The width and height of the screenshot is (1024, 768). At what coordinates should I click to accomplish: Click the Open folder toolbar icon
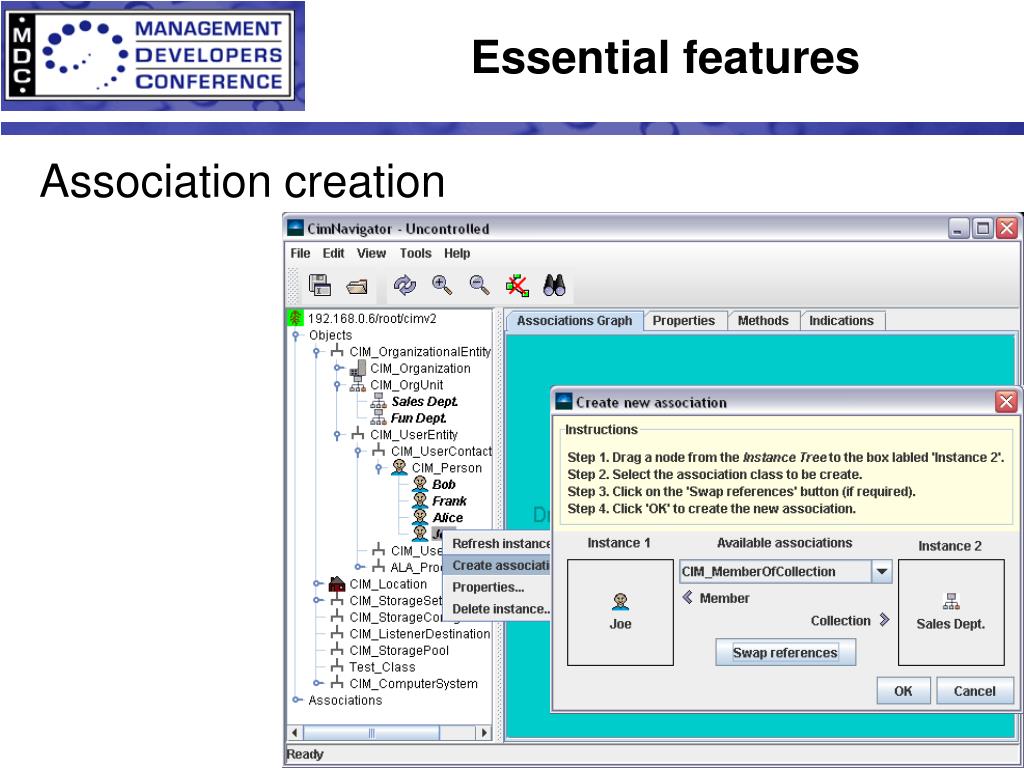pyautogui.click(x=357, y=286)
